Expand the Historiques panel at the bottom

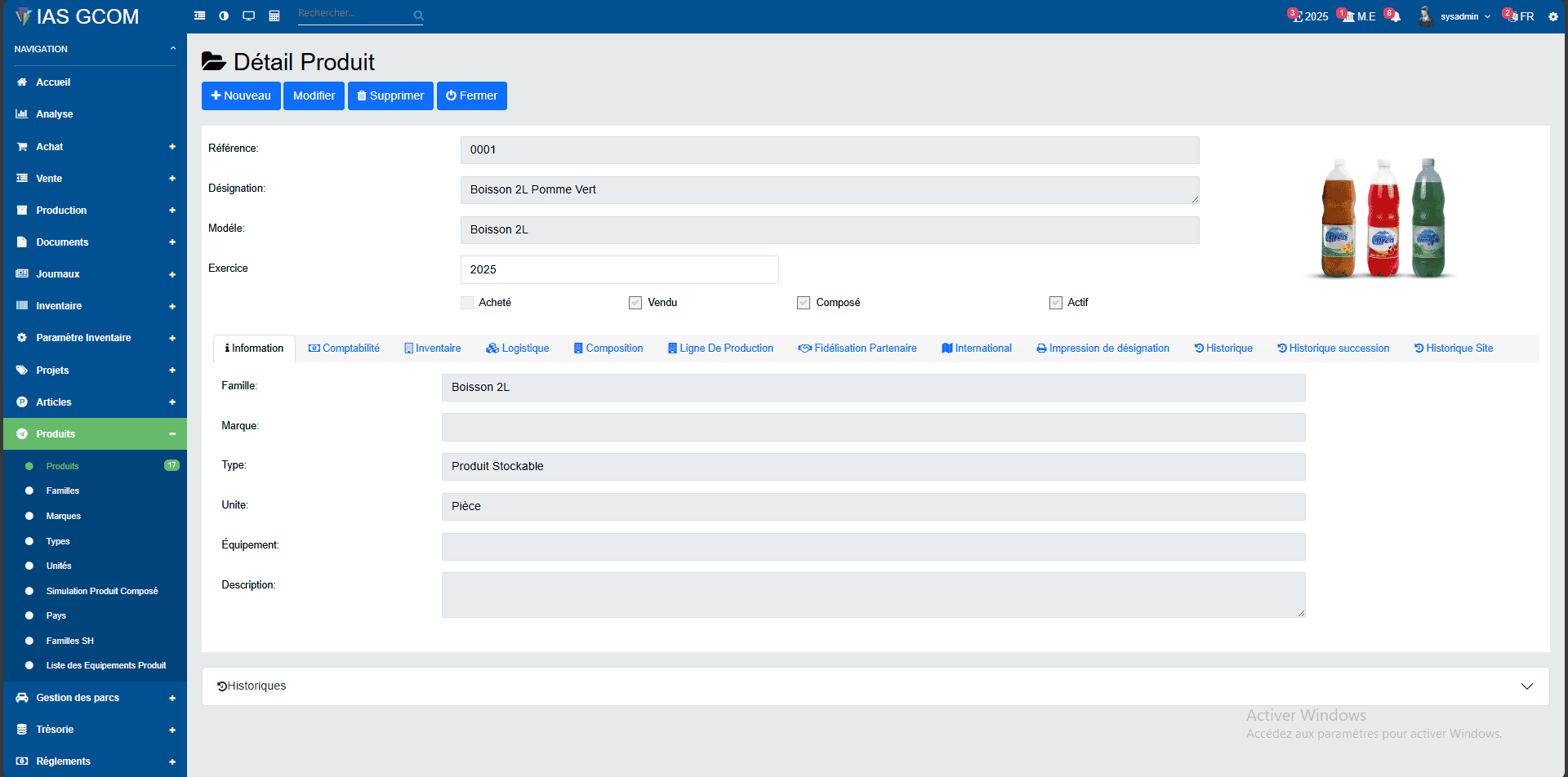[x=1526, y=686]
